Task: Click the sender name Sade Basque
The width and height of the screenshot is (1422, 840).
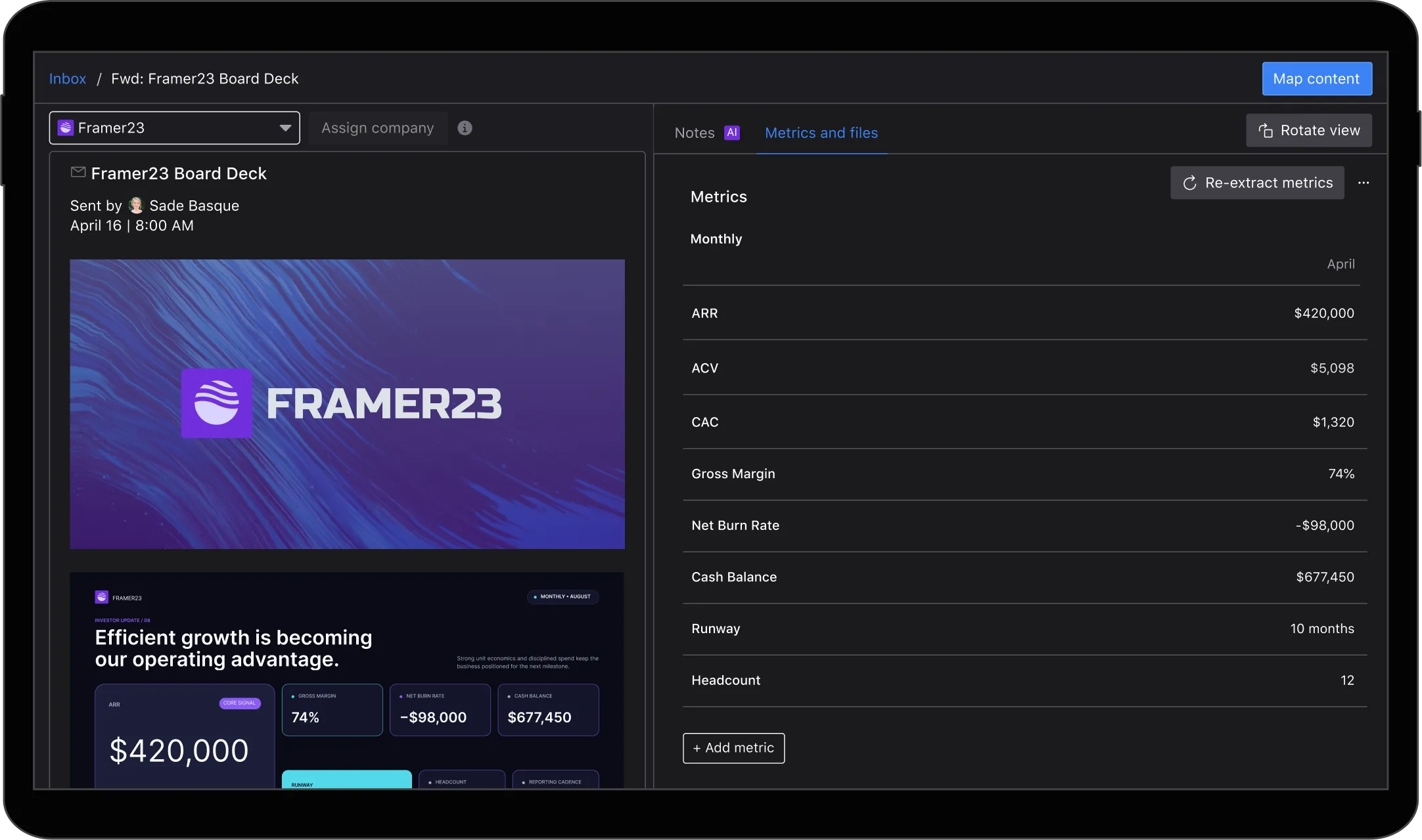Action: click(195, 206)
